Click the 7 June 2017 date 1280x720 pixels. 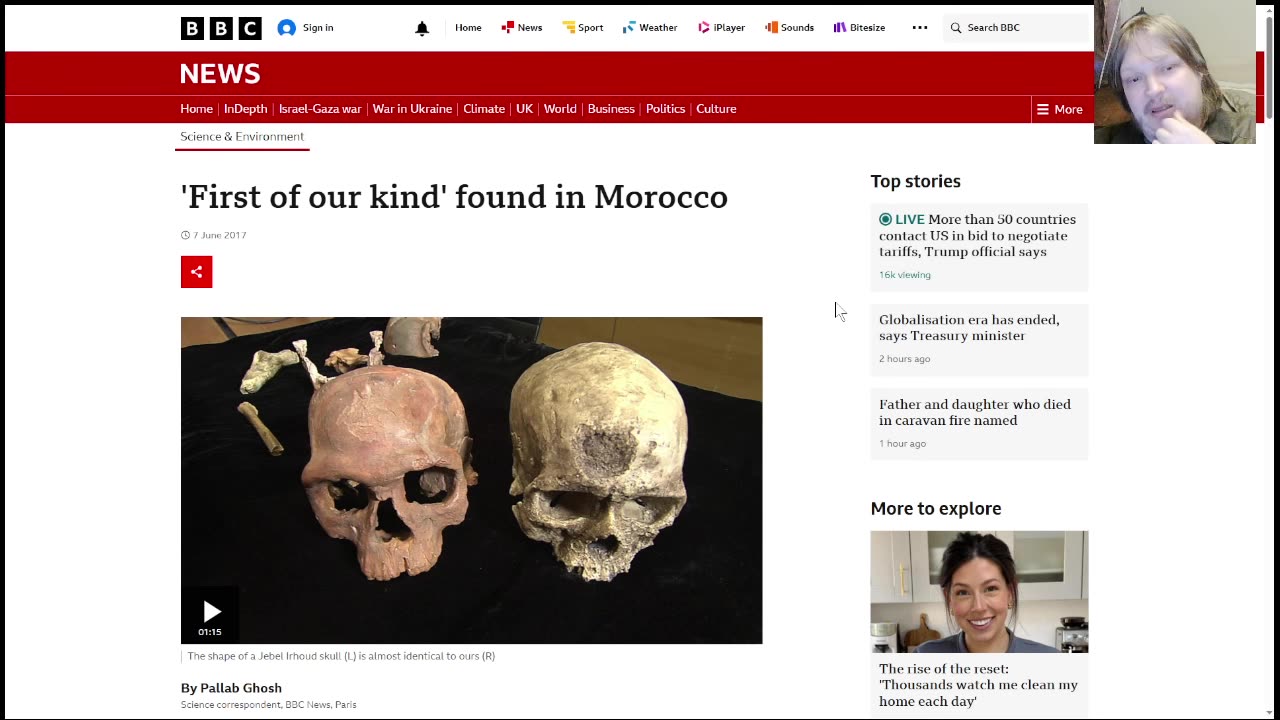[219, 235]
